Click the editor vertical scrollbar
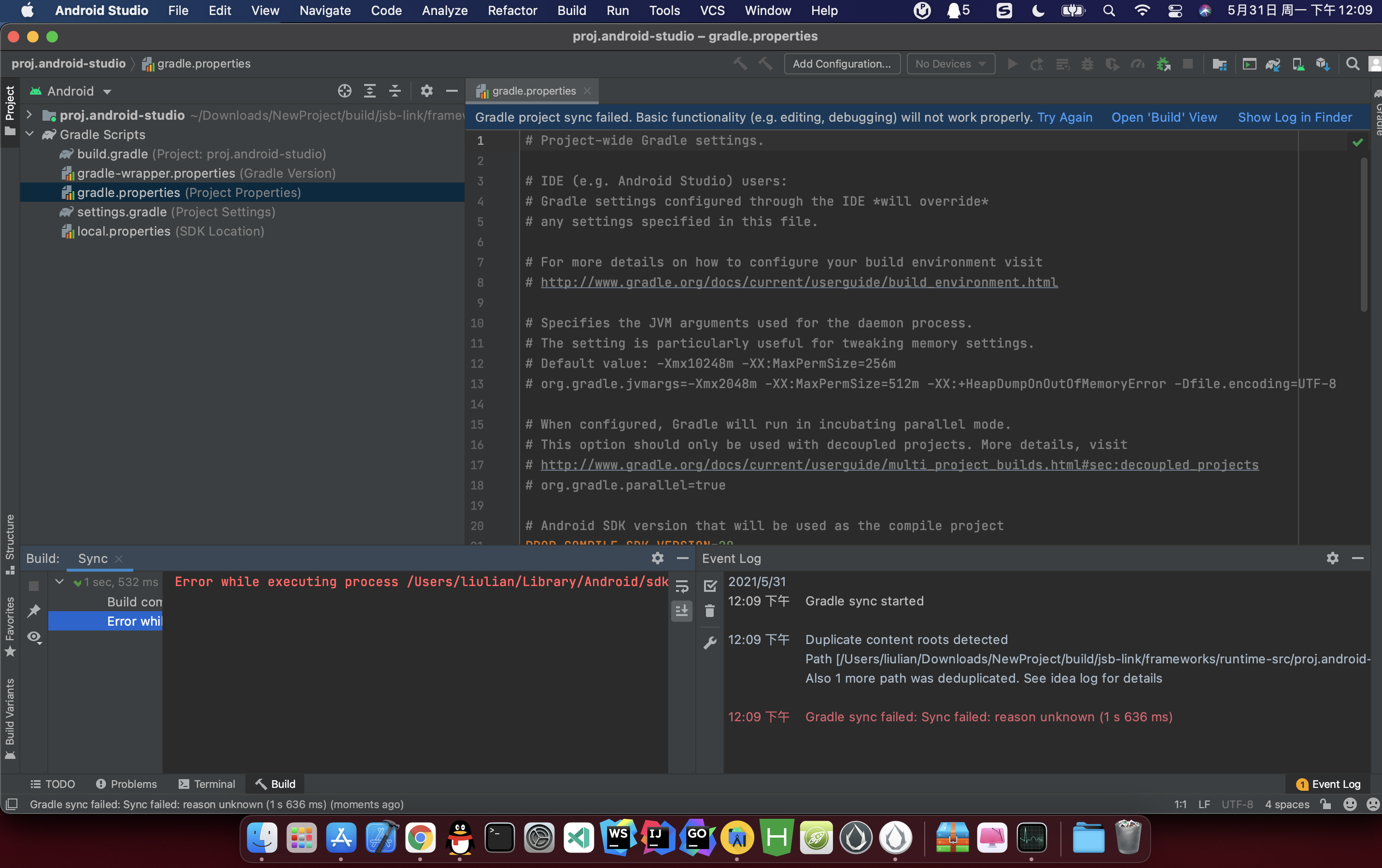The width and height of the screenshot is (1382, 868). (x=1364, y=235)
